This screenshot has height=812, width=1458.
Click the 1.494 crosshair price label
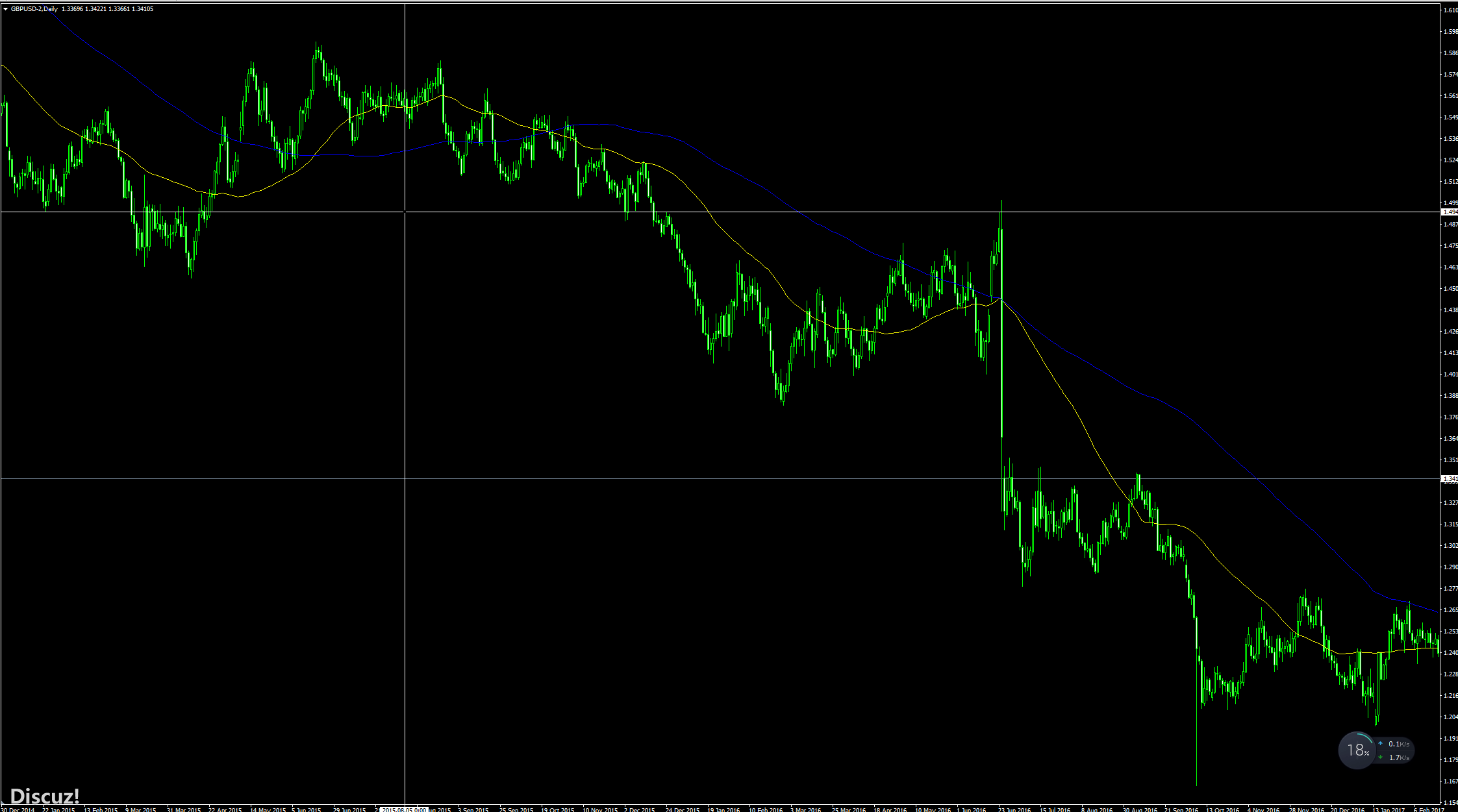1449,212
